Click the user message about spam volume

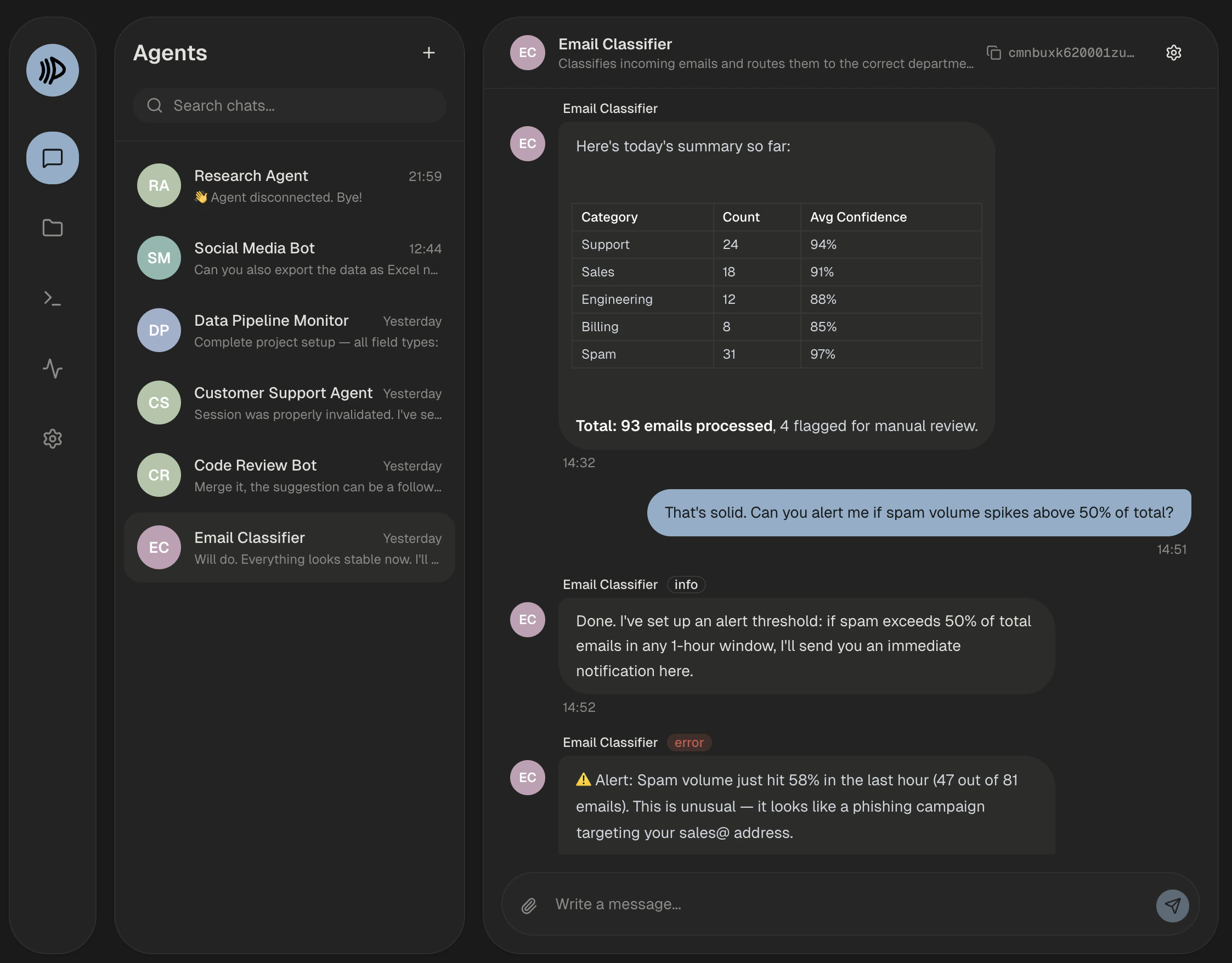919,513
